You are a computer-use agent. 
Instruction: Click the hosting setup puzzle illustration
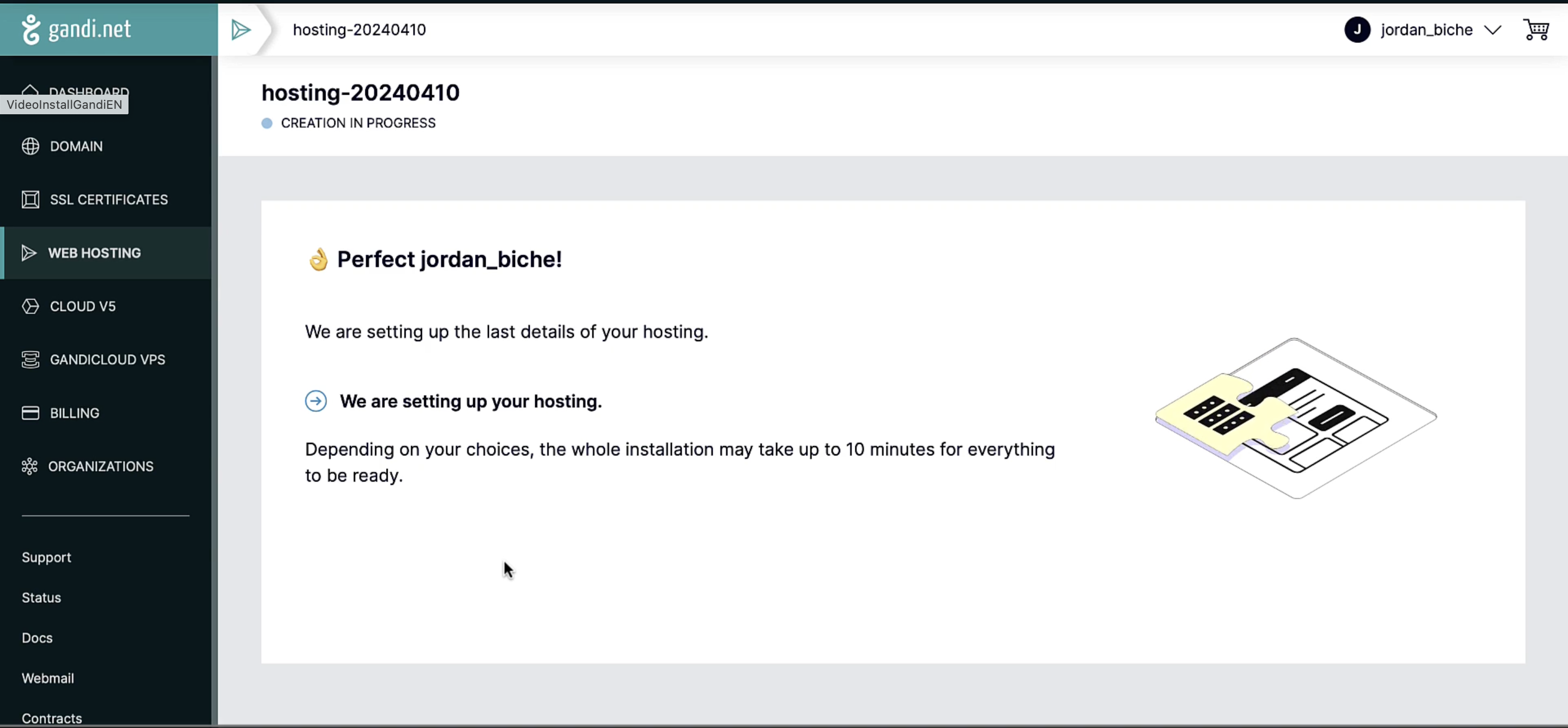pos(1296,418)
